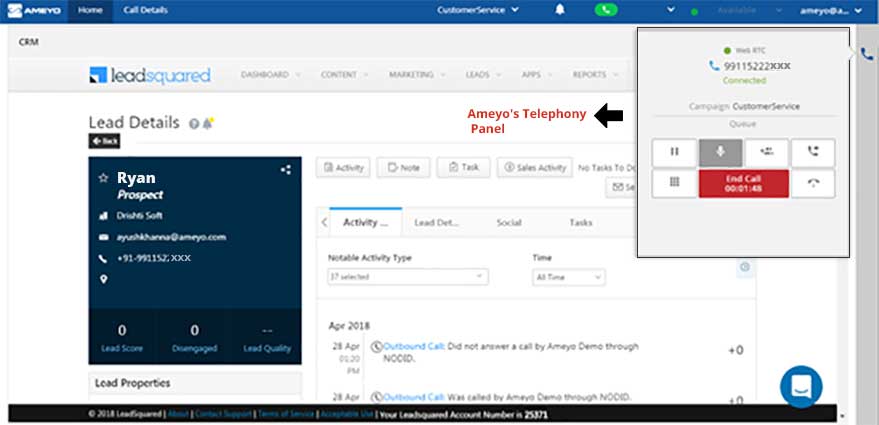879x425 pixels.
Task: Click Outbound Call link 'Was called by'
Action: click(x=414, y=397)
